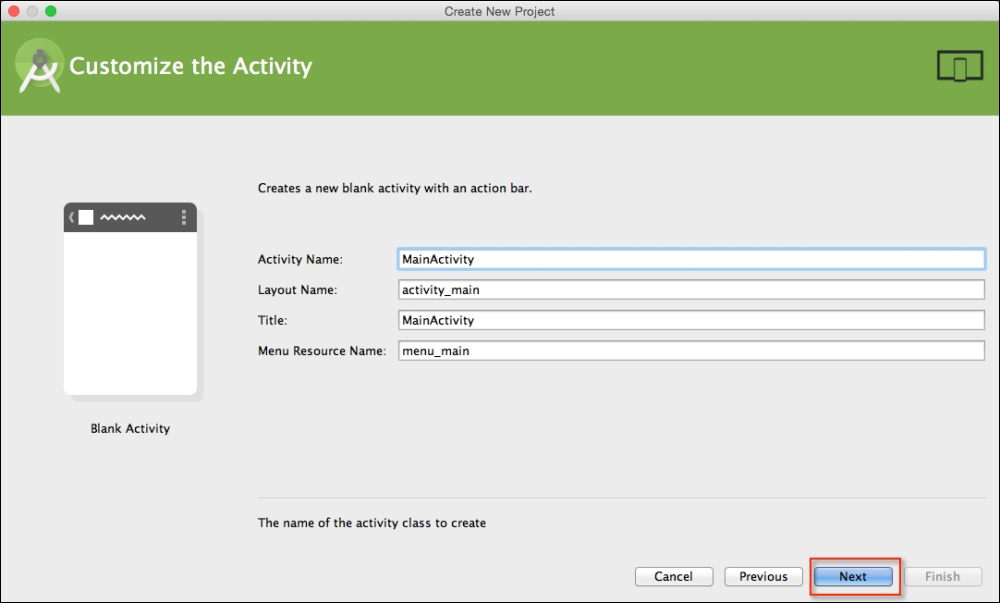Proceed by clicking Next
Screen dimensions: 1000x603
tap(853, 577)
